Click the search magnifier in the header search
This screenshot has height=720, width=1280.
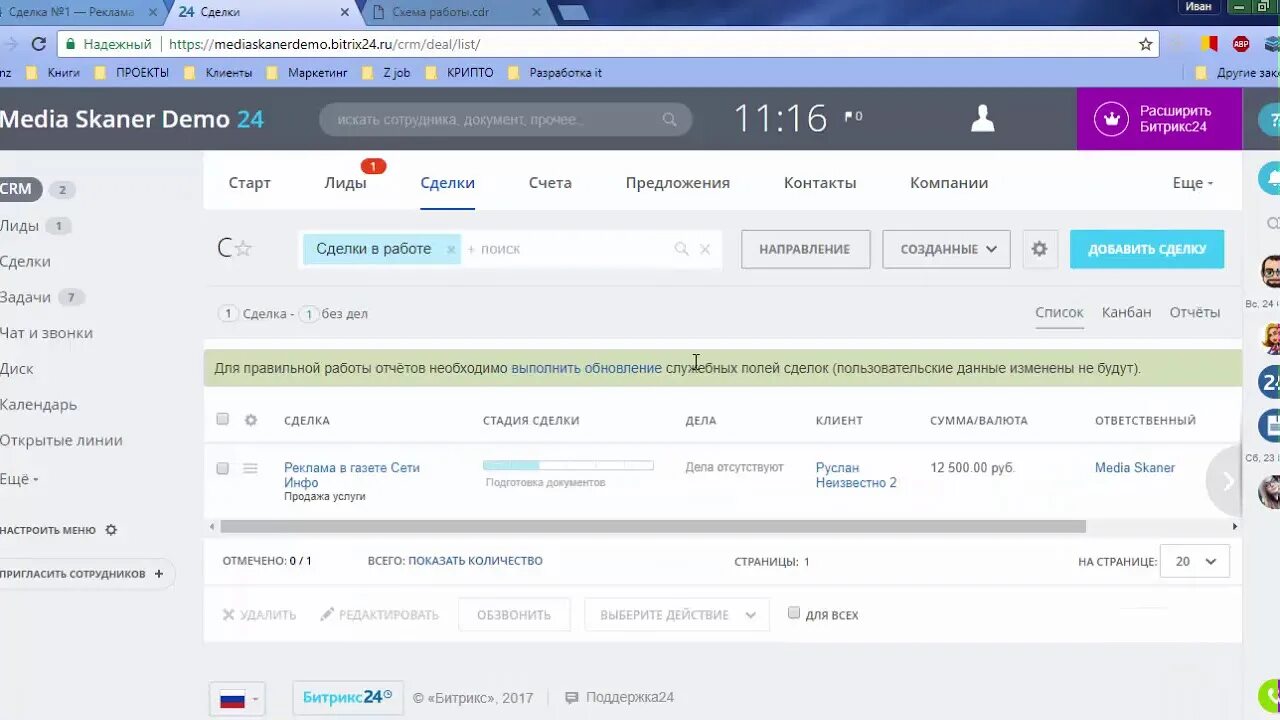(669, 119)
